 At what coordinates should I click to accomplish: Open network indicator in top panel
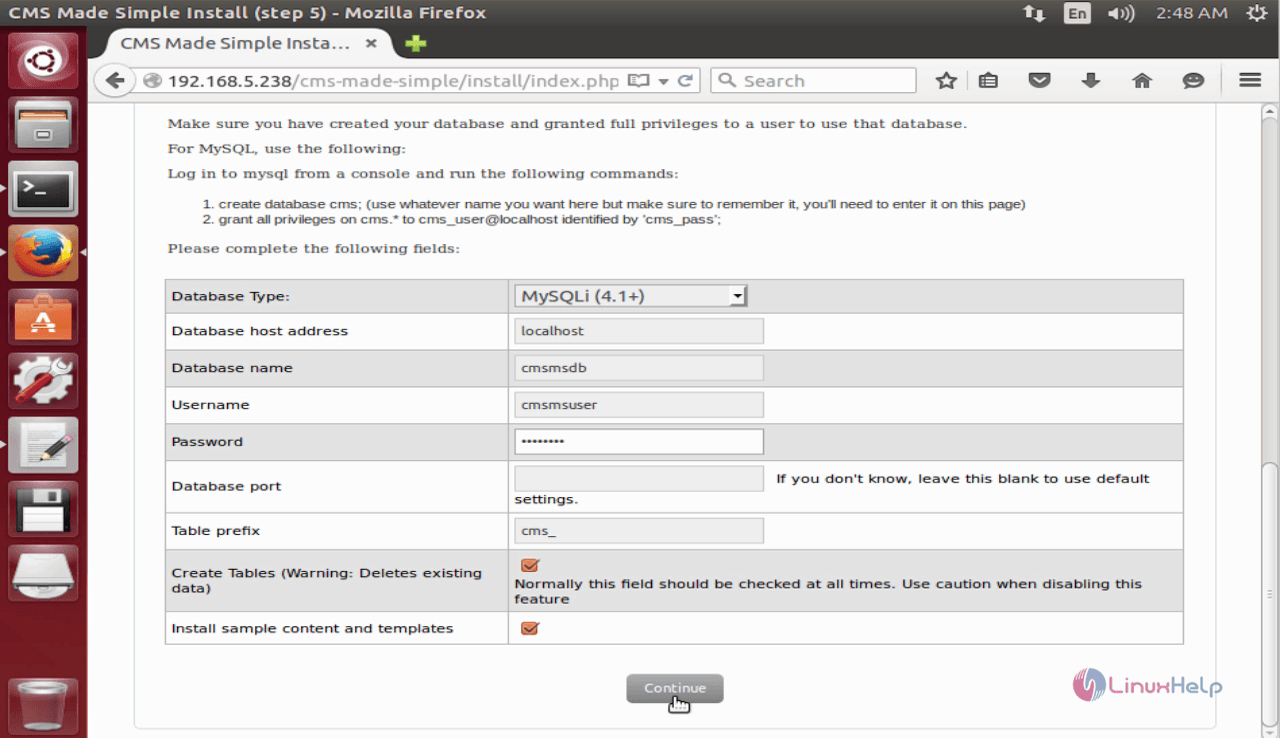coord(1033,13)
